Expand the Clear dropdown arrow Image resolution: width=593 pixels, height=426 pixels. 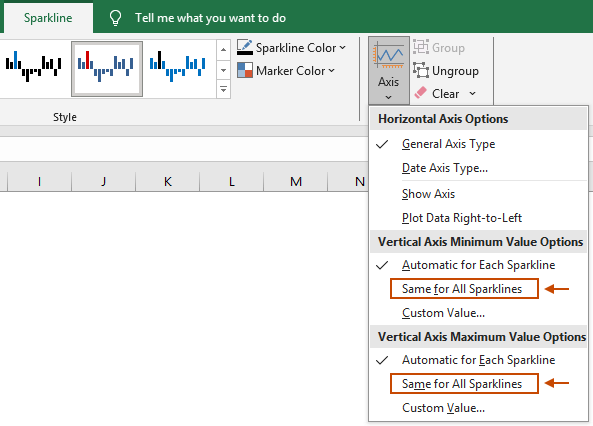(x=472, y=93)
